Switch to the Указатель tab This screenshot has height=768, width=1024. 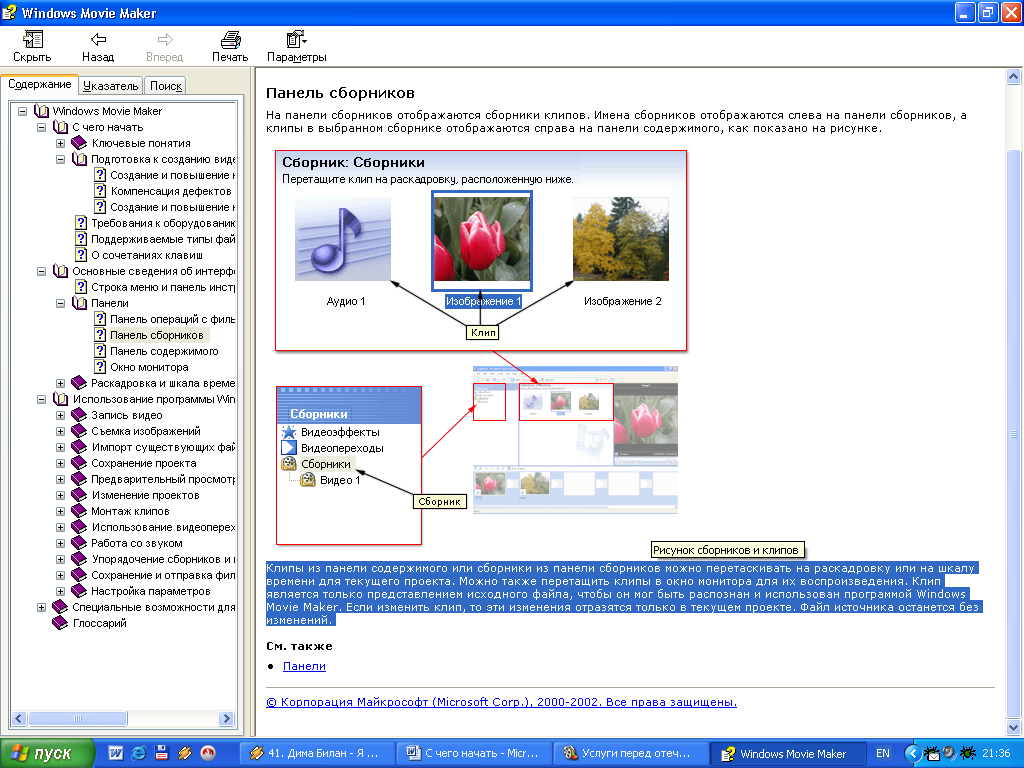[110, 86]
